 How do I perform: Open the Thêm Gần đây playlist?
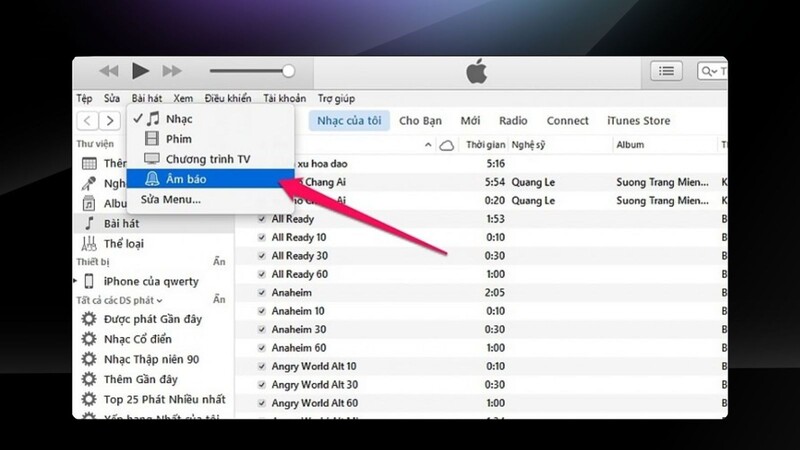(141, 379)
